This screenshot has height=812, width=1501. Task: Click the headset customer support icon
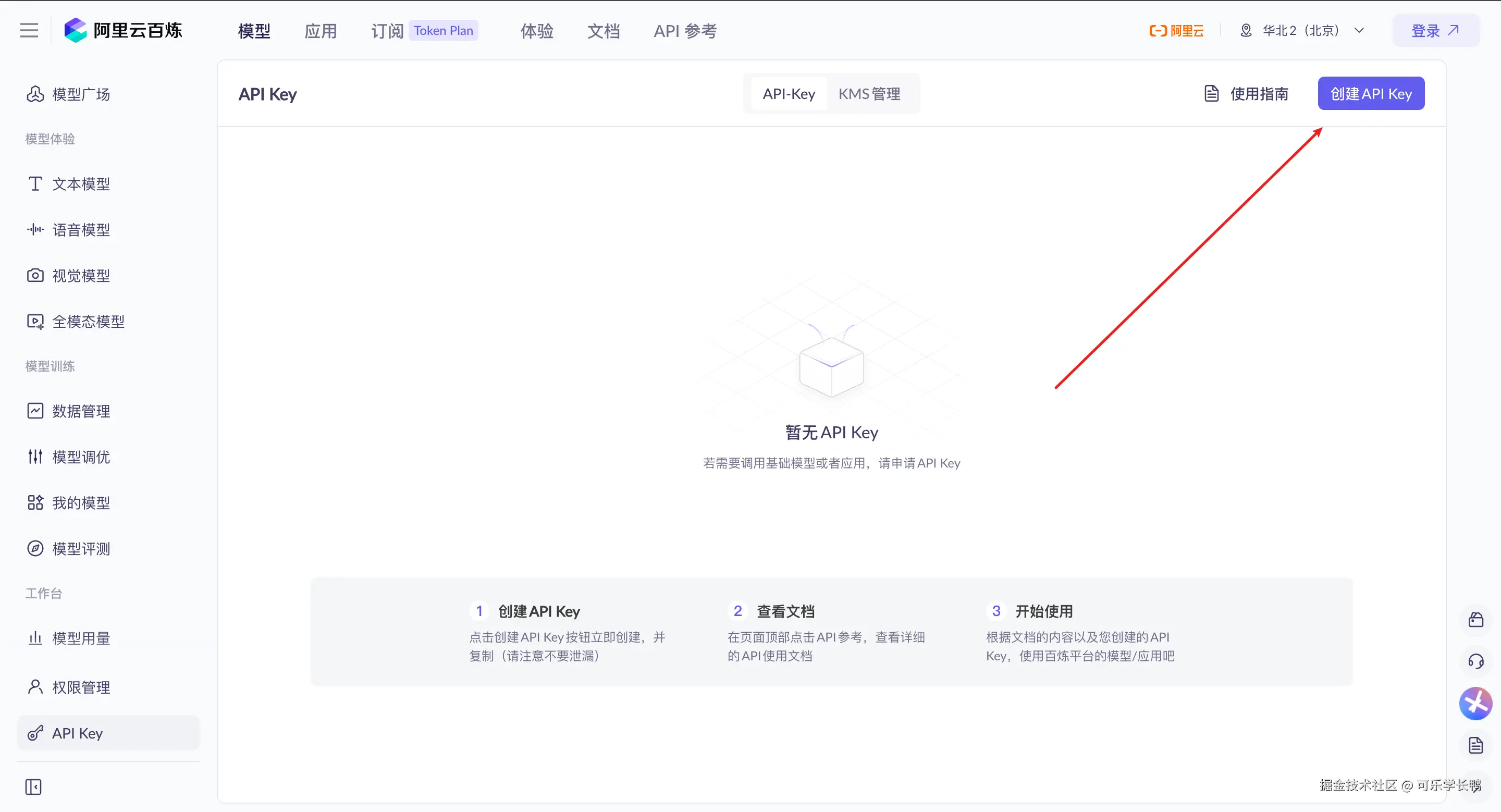tap(1477, 661)
